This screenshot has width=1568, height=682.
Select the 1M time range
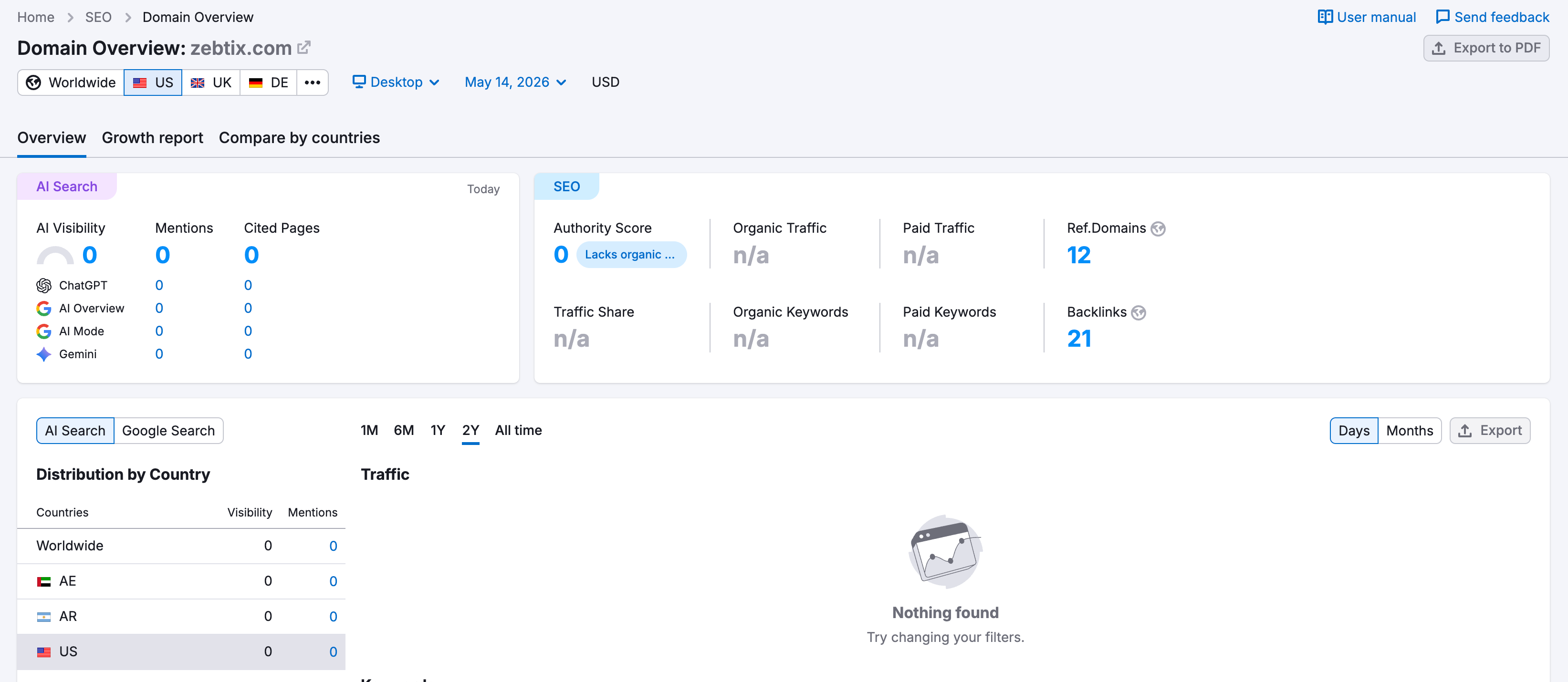[x=369, y=430]
